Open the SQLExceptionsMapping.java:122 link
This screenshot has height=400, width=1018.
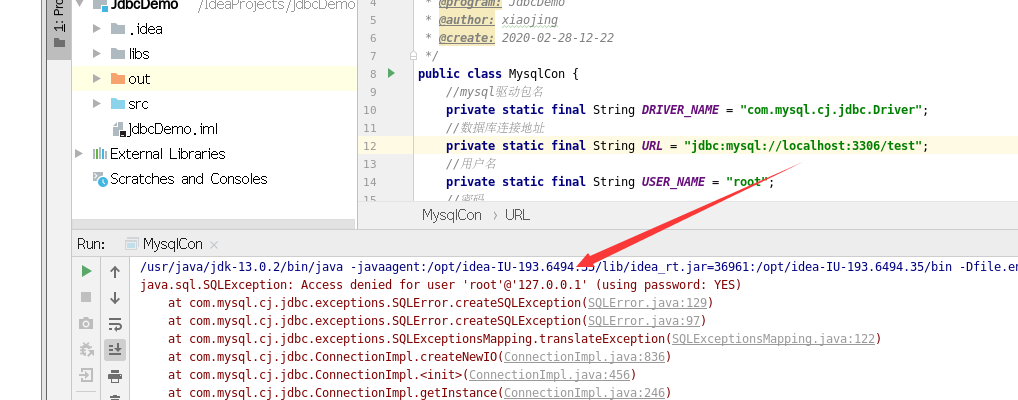click(x=773, y=338)
